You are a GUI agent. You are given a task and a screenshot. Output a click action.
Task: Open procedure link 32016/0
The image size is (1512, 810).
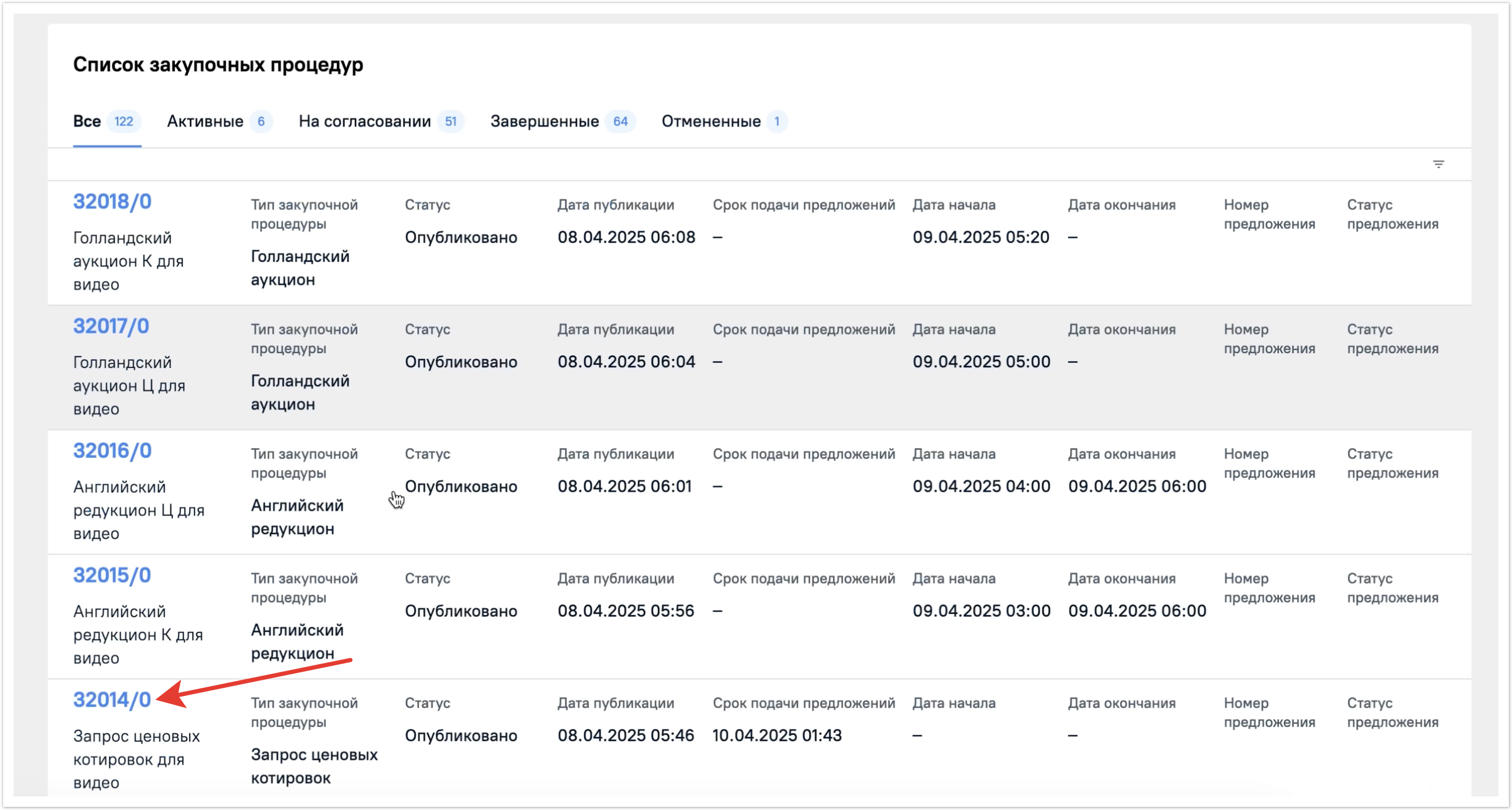[x=112, y=451]
